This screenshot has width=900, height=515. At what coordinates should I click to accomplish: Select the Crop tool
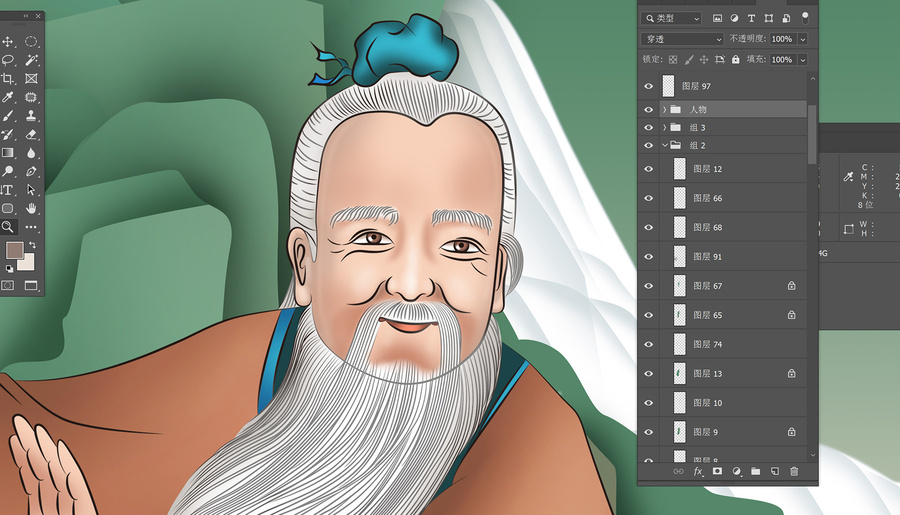tap(7, 79)
